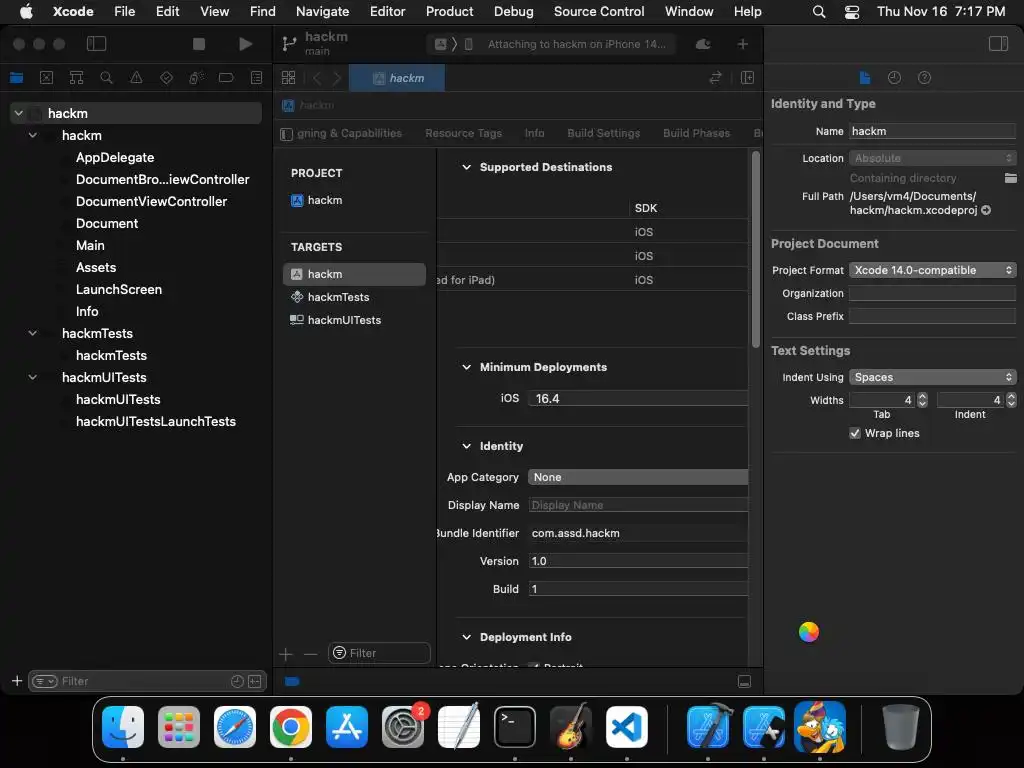The width and height of the screenshot is (1024, 768).
Task: Open the Library plus button
Action: 743,44
